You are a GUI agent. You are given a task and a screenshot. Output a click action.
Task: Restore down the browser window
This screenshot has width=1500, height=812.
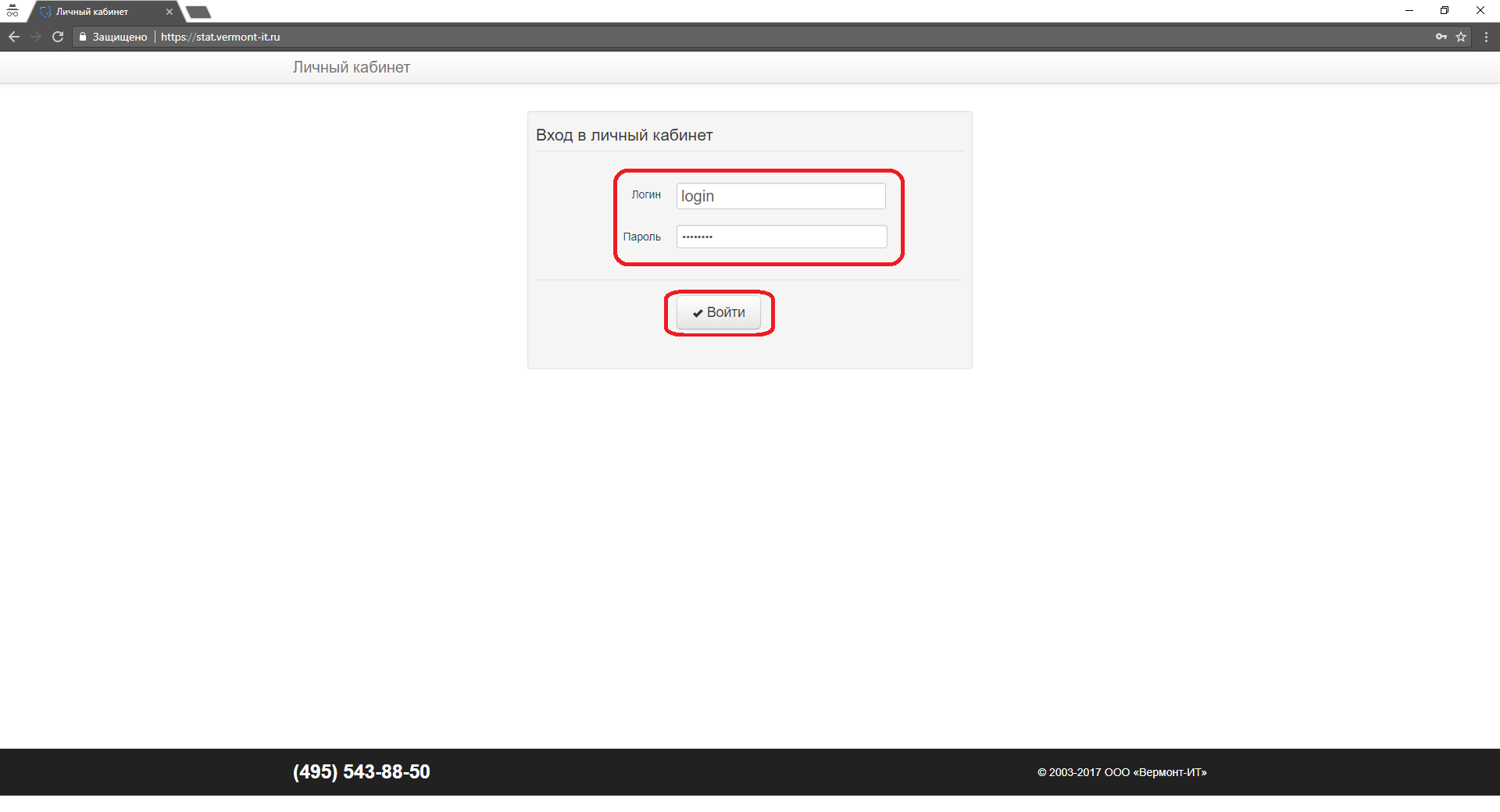(1445, 11)
